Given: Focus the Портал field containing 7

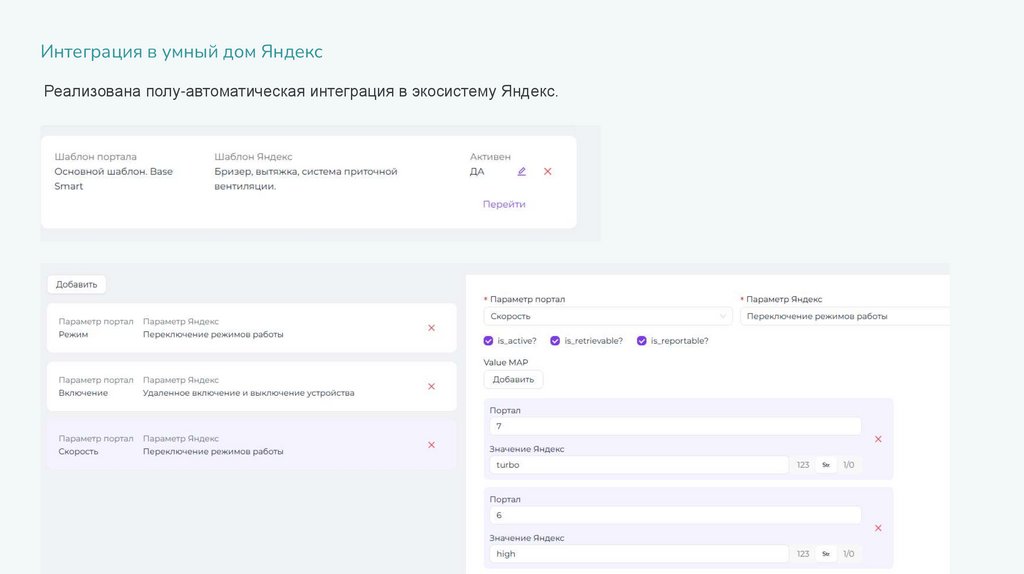Looking at the screenshot, I should pos(675,426).
